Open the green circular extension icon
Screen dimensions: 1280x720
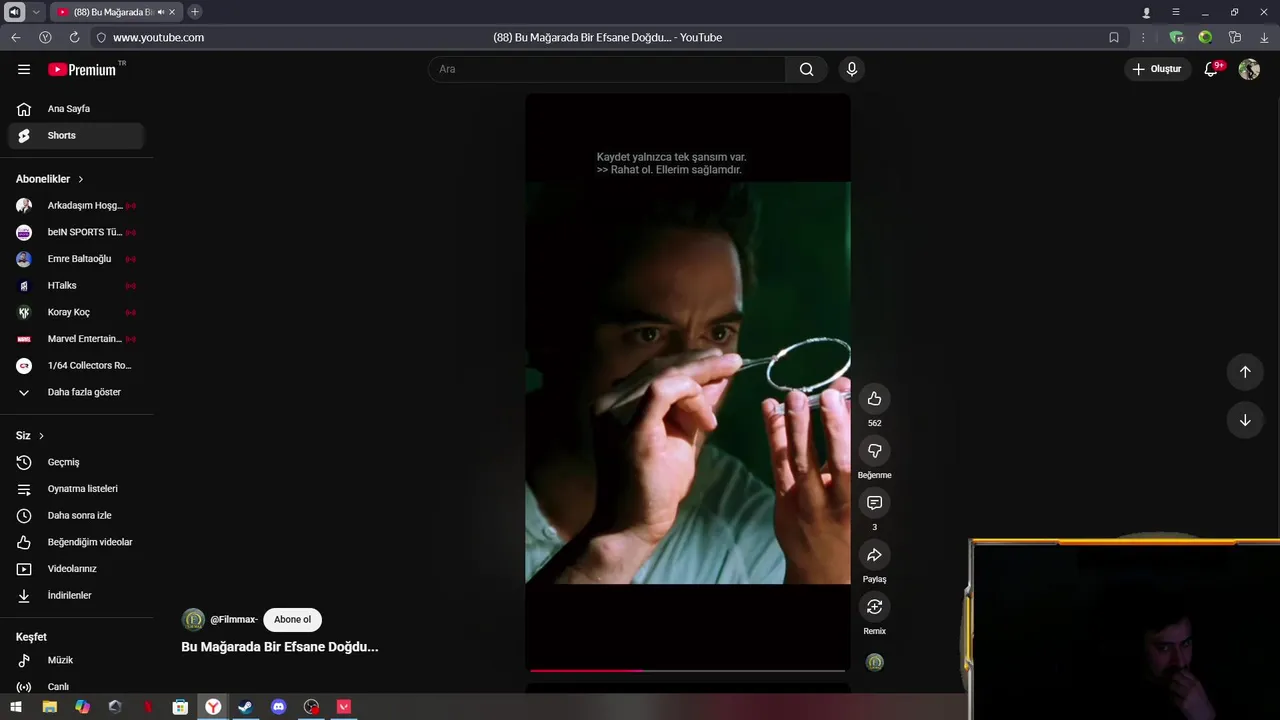pyautogui.click(x=1205, y=37)
